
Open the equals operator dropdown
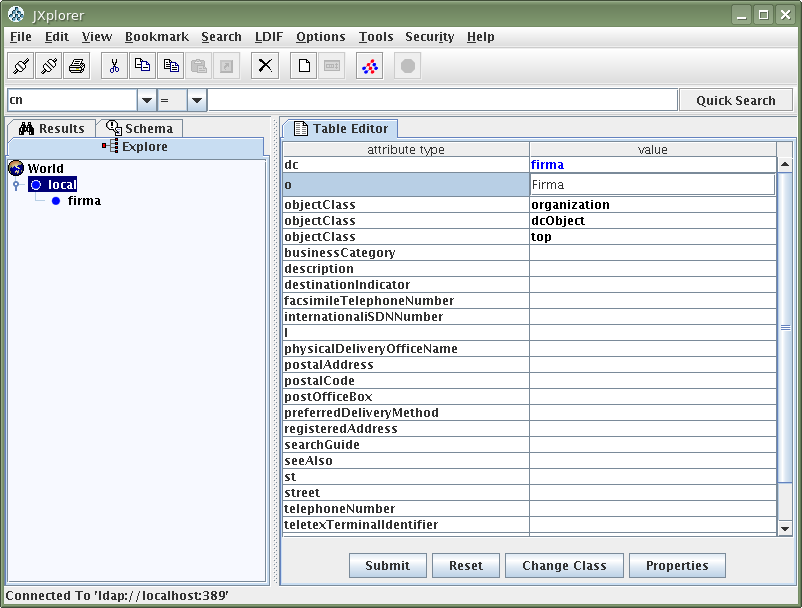click(197, 100)
